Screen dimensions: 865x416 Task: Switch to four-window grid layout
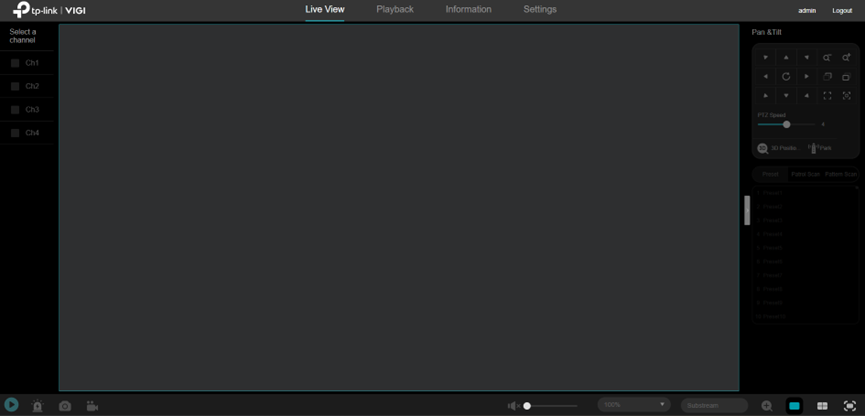pos(822,406)
